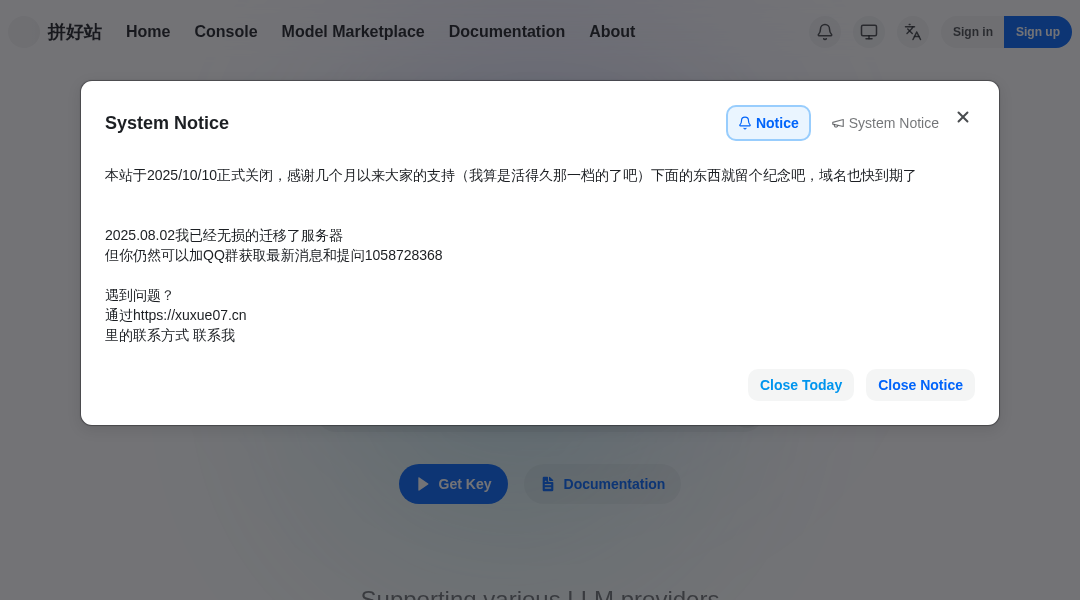Viewport: 1080px width, 600px height.
Task: Switch to the Notice tab in the dialog
Action: (x=768, y=123)
